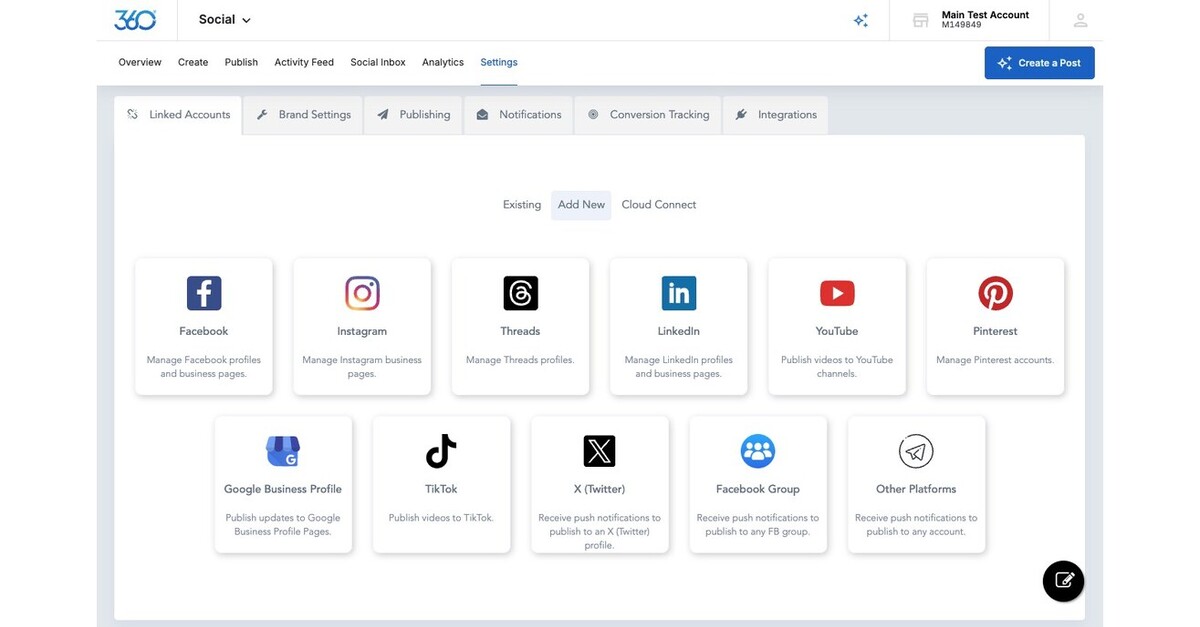This screenshot has height=627, width=1200.
Task: Expand the Social product dropdown
Action: [x=225, y=20]
